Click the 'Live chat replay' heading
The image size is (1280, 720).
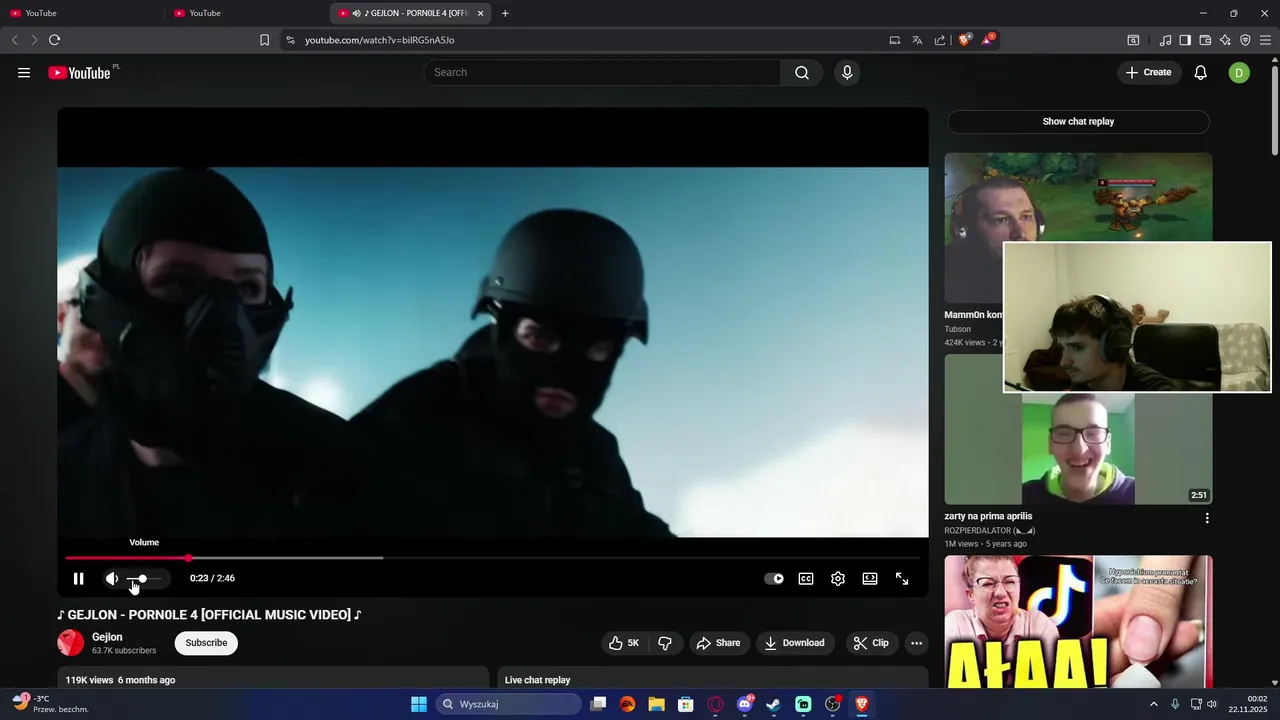point(537,680)
